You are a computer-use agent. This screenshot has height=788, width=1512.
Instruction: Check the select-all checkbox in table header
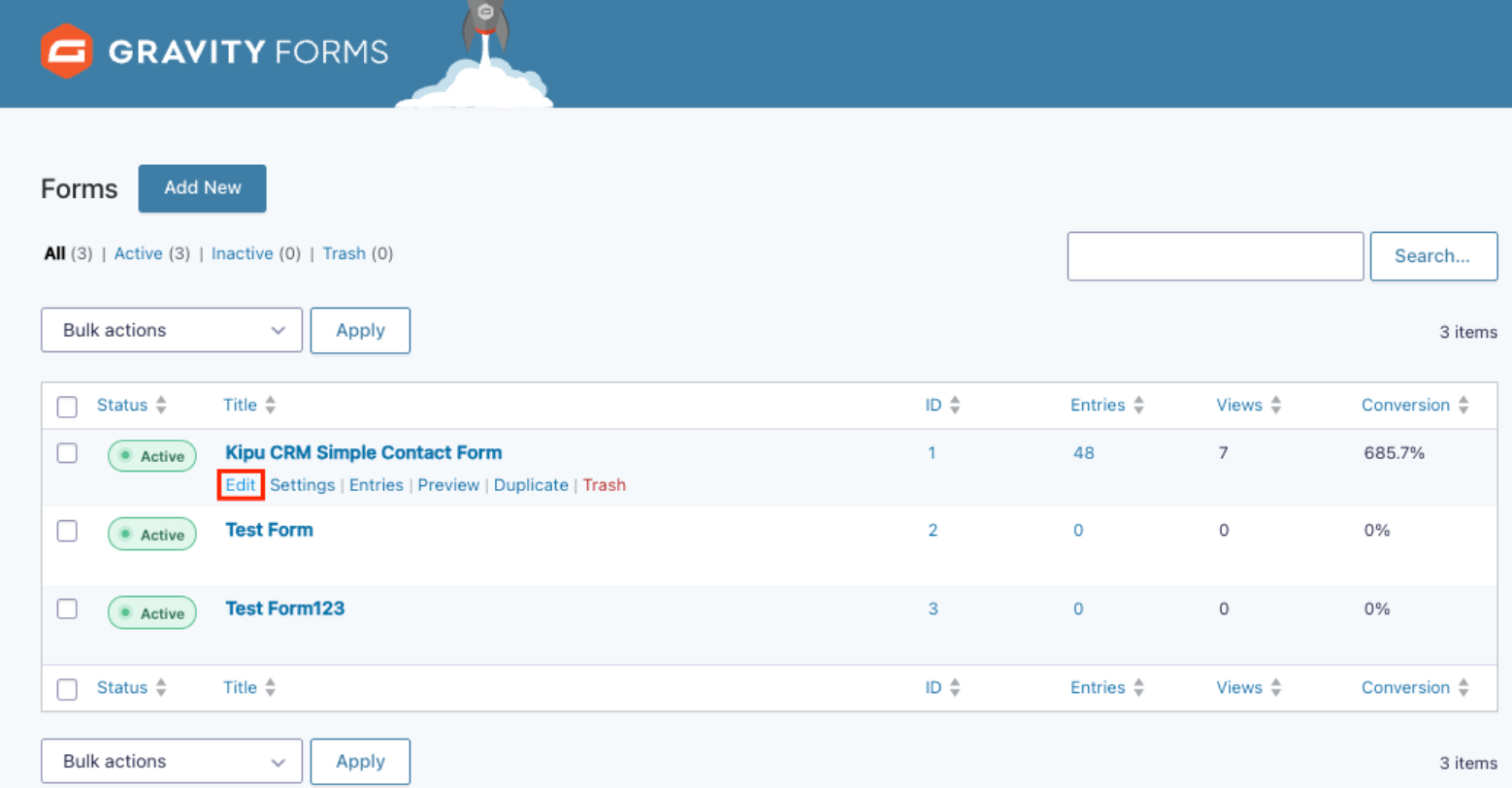point(66,407)
